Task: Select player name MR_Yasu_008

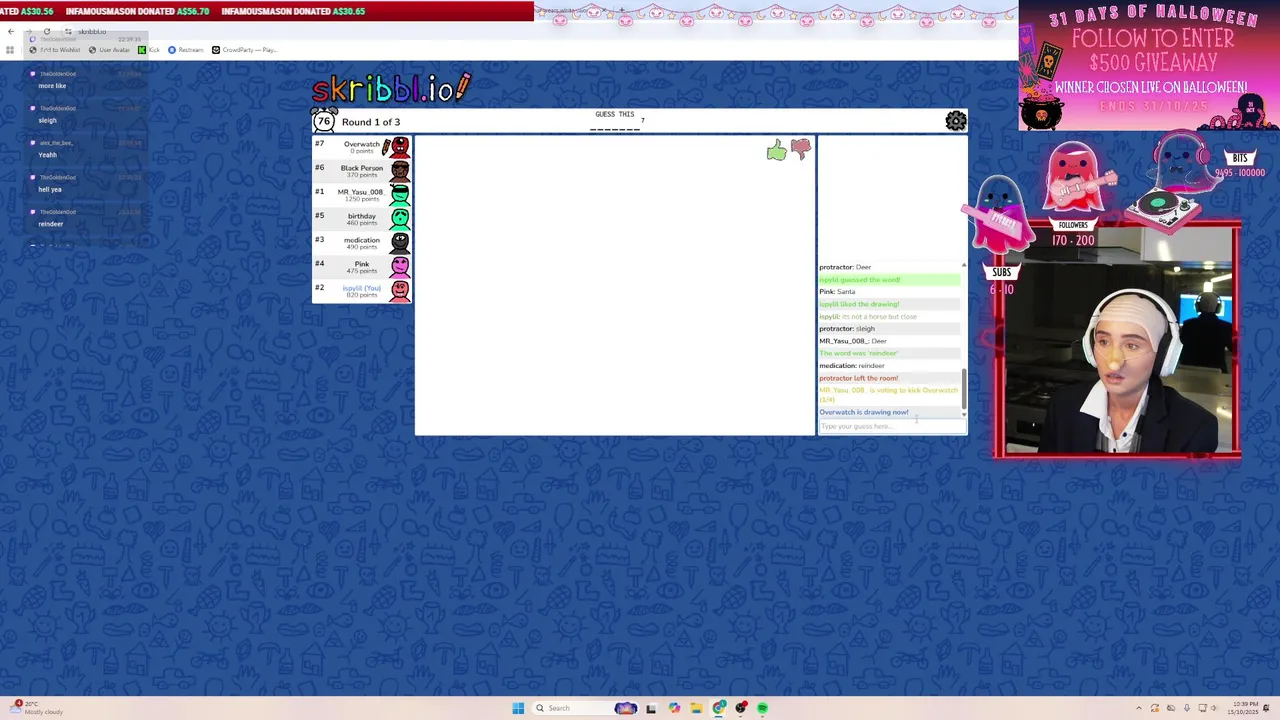Action: pos(360,192)
